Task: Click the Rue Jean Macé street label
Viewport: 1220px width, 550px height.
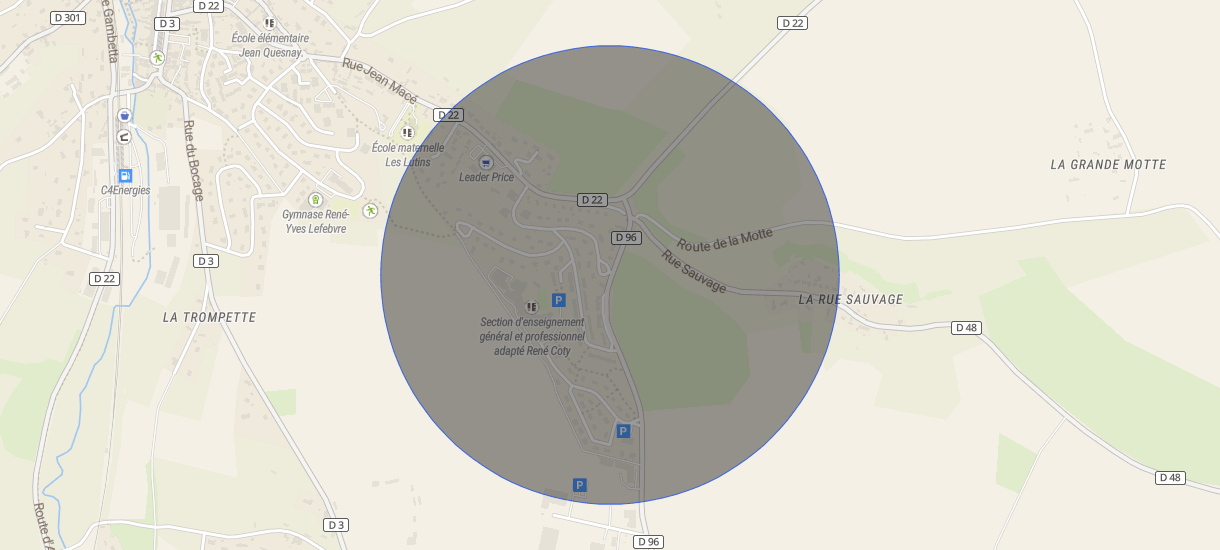Action: 379,80
